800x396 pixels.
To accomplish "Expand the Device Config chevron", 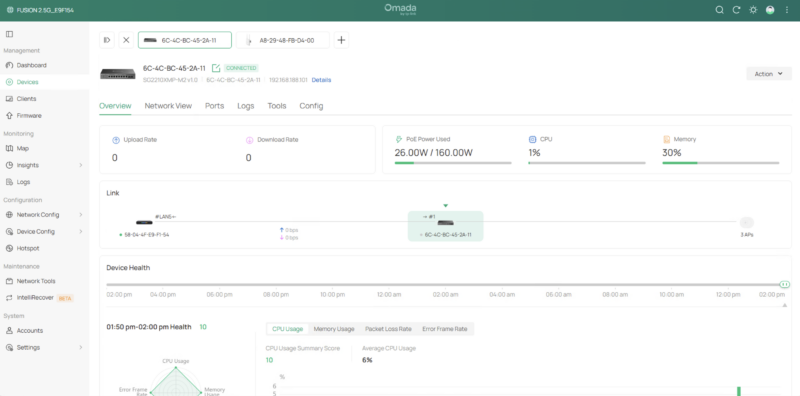I will click(x=81, y=232).
